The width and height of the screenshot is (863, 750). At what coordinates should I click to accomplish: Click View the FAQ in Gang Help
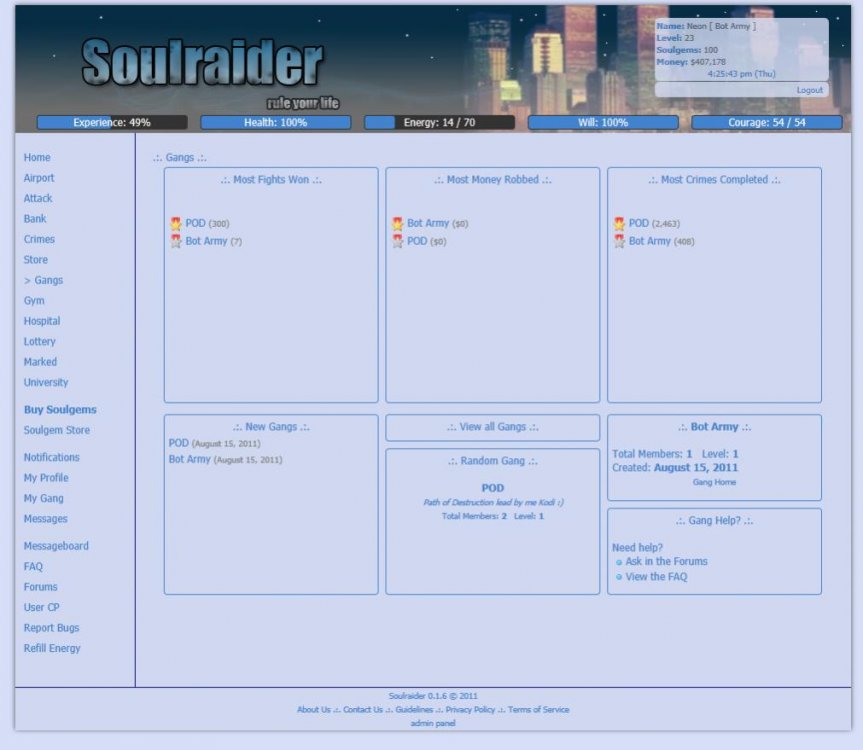click(x=656, y=577)
